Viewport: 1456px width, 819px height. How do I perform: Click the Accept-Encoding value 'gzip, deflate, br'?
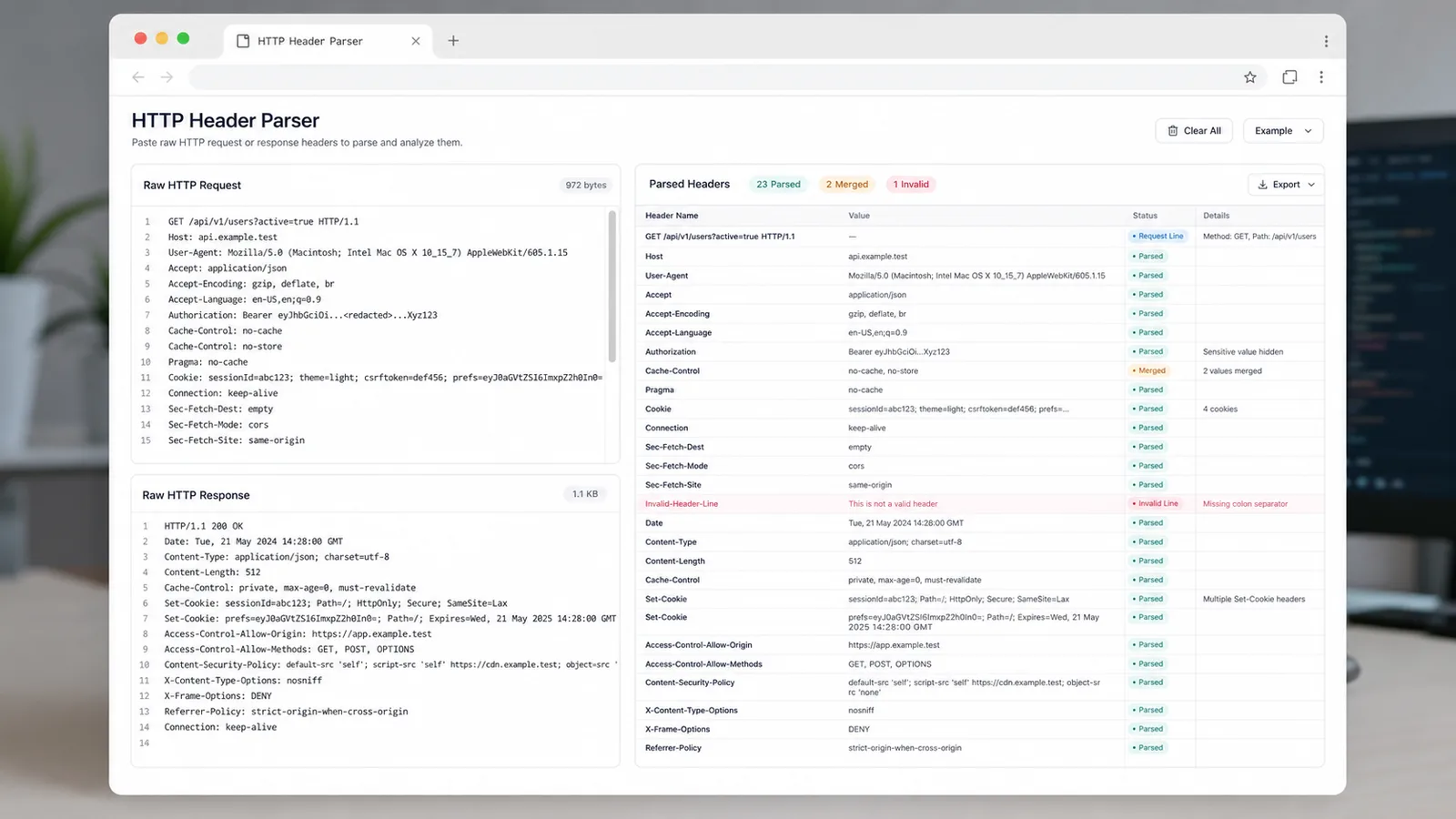[x=877, y=314]
